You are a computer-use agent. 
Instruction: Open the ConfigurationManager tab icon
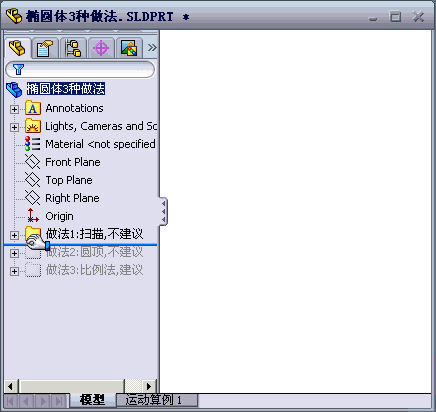[x=73, y=48]
